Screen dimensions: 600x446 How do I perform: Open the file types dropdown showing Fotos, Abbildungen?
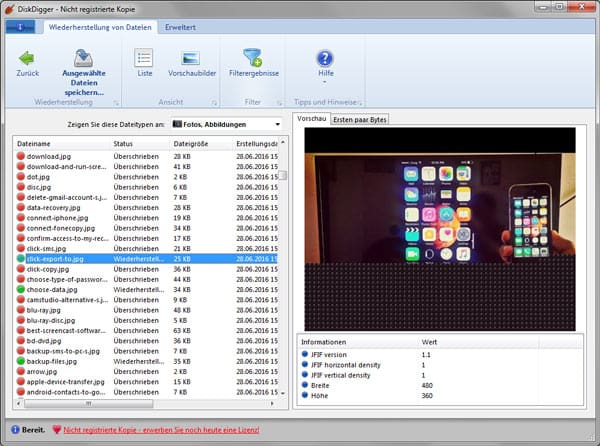tap(226, 124)
